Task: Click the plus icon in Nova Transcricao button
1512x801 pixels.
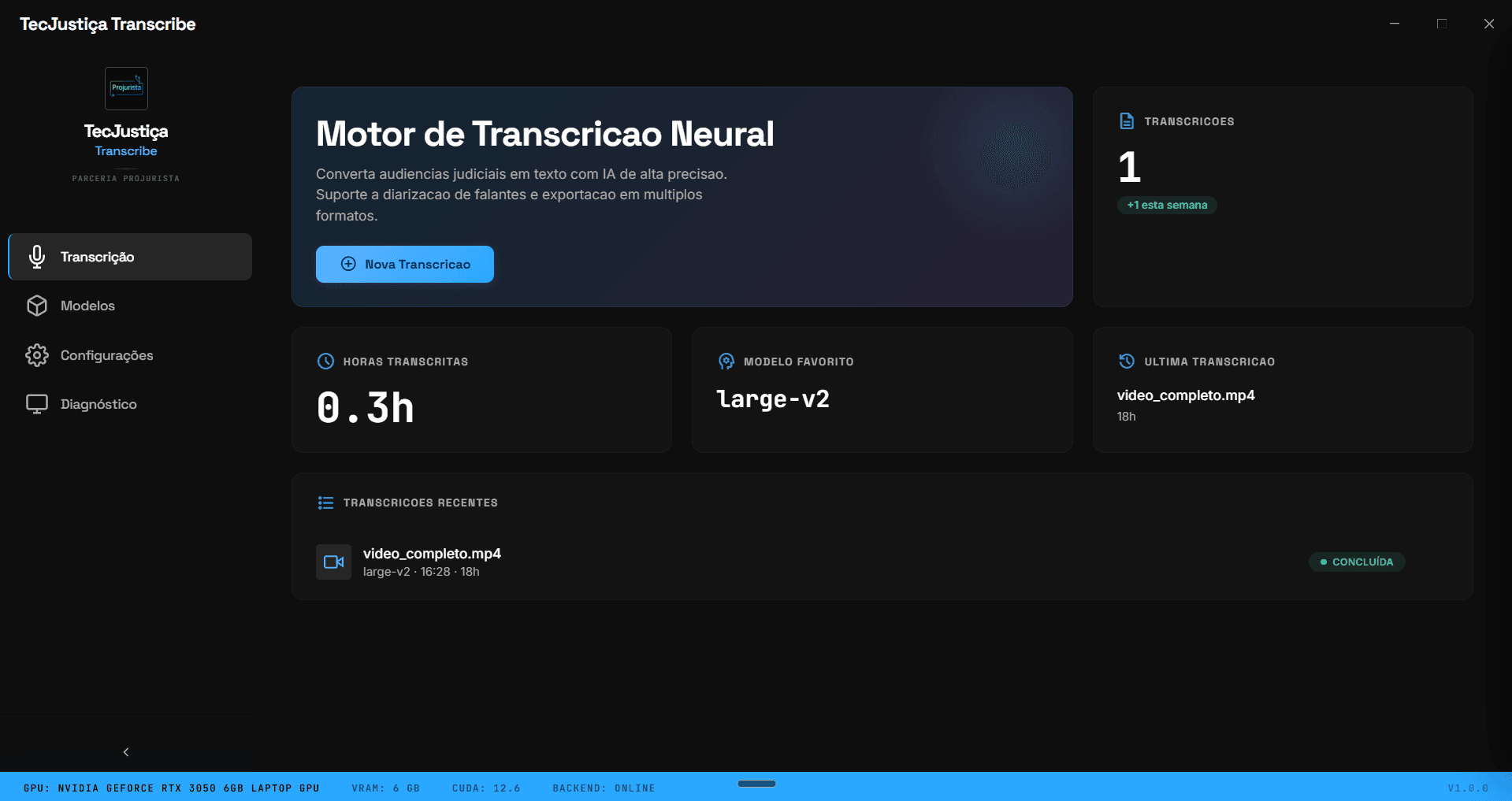Action: 348,264
